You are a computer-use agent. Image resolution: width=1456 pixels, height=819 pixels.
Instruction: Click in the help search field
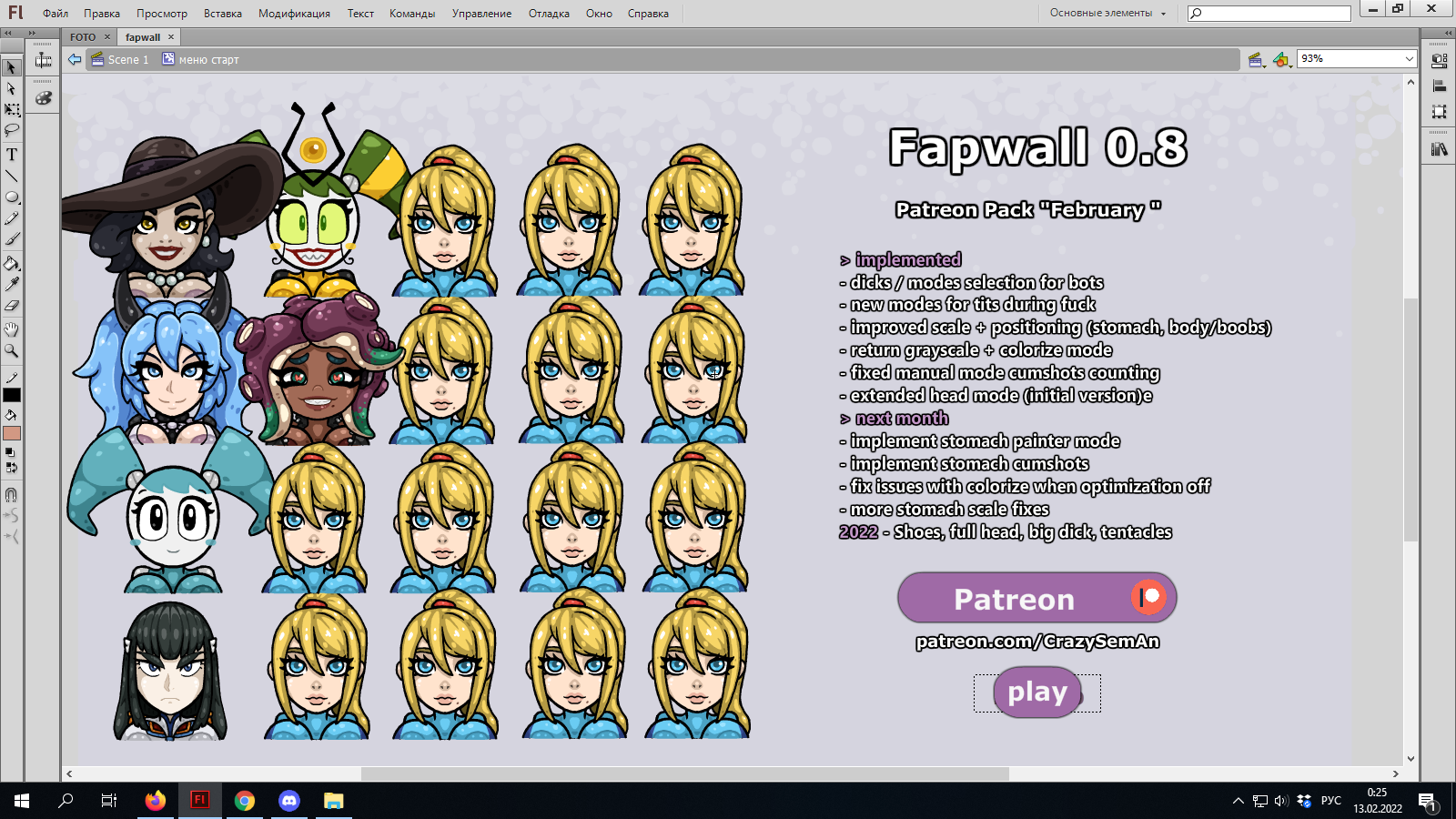tap(1269, 13)
